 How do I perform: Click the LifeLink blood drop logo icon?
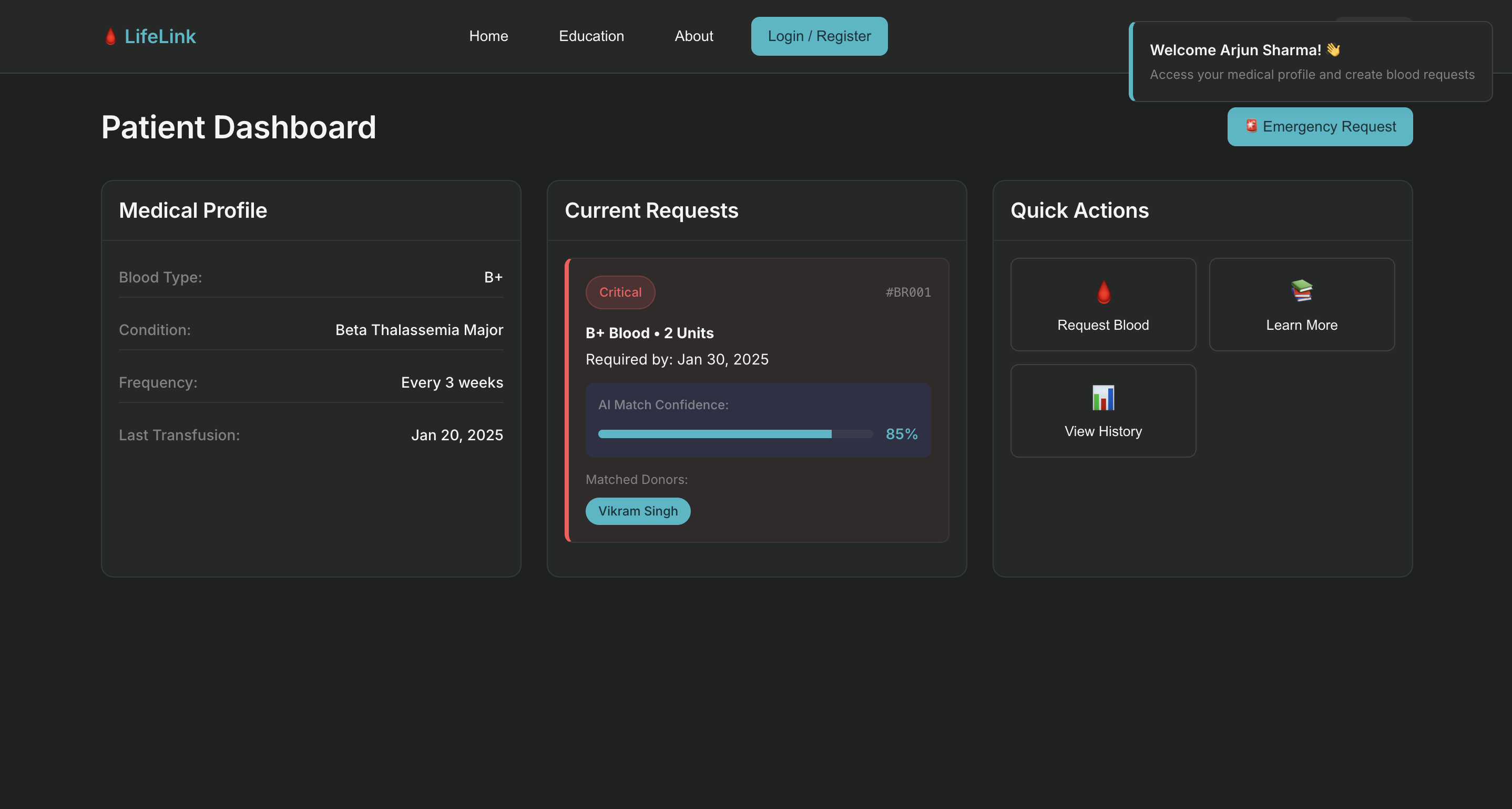tap(110, 36)
